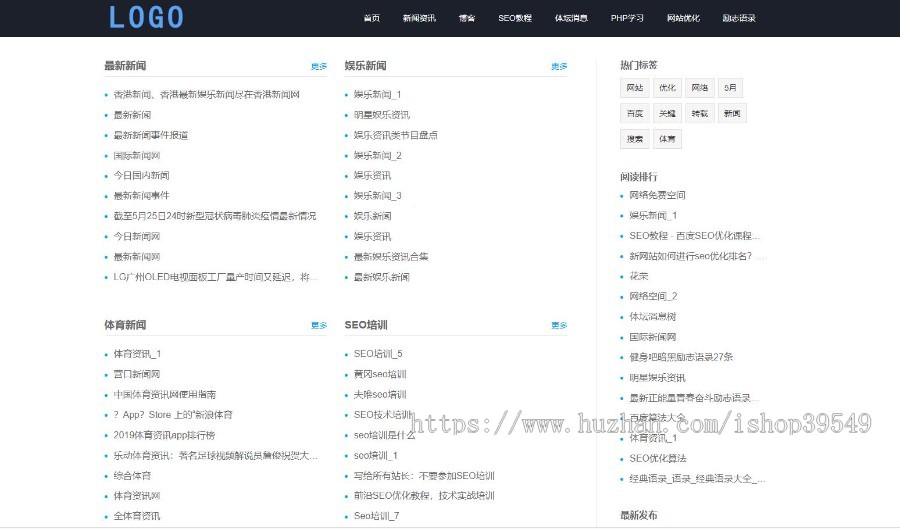Image resolution: width=900 pixels, height=529 pixels.
Task: Choose the 关键 hot tag
Action: pyautogui.click(x=667, y=114)
